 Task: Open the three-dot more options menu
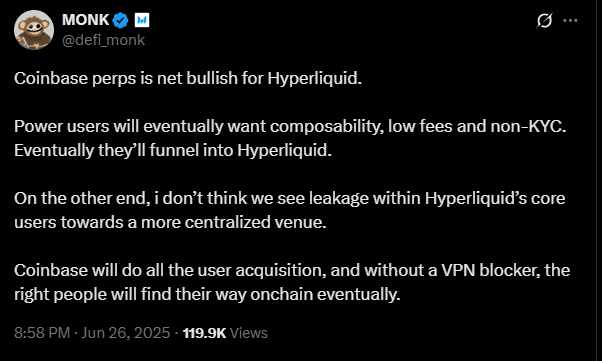tap(570, 20)
